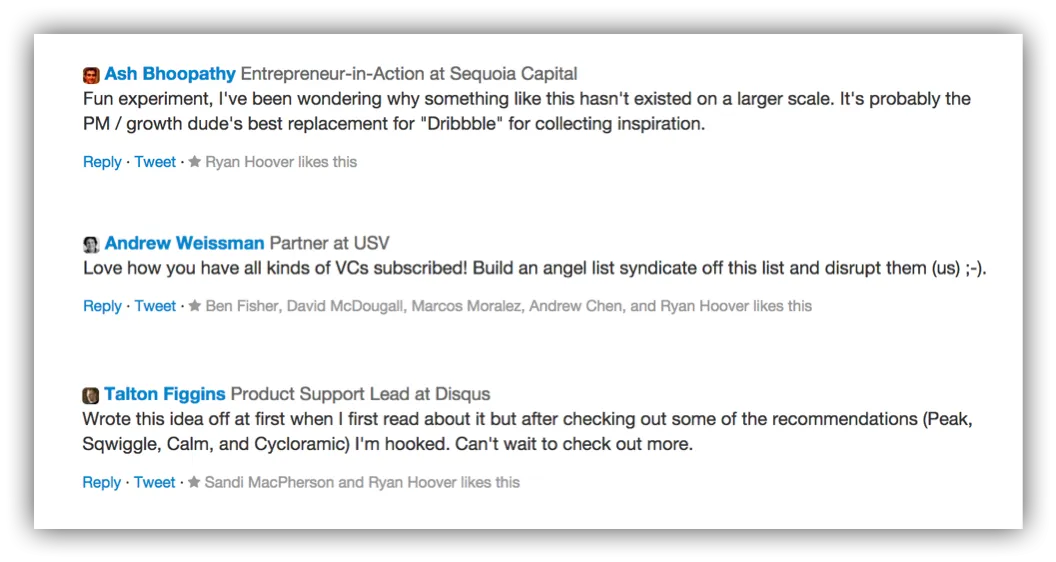Click Ben Fisher in Andrew's likes list
Screen dimensions: 1056x562
coord(241,306)
